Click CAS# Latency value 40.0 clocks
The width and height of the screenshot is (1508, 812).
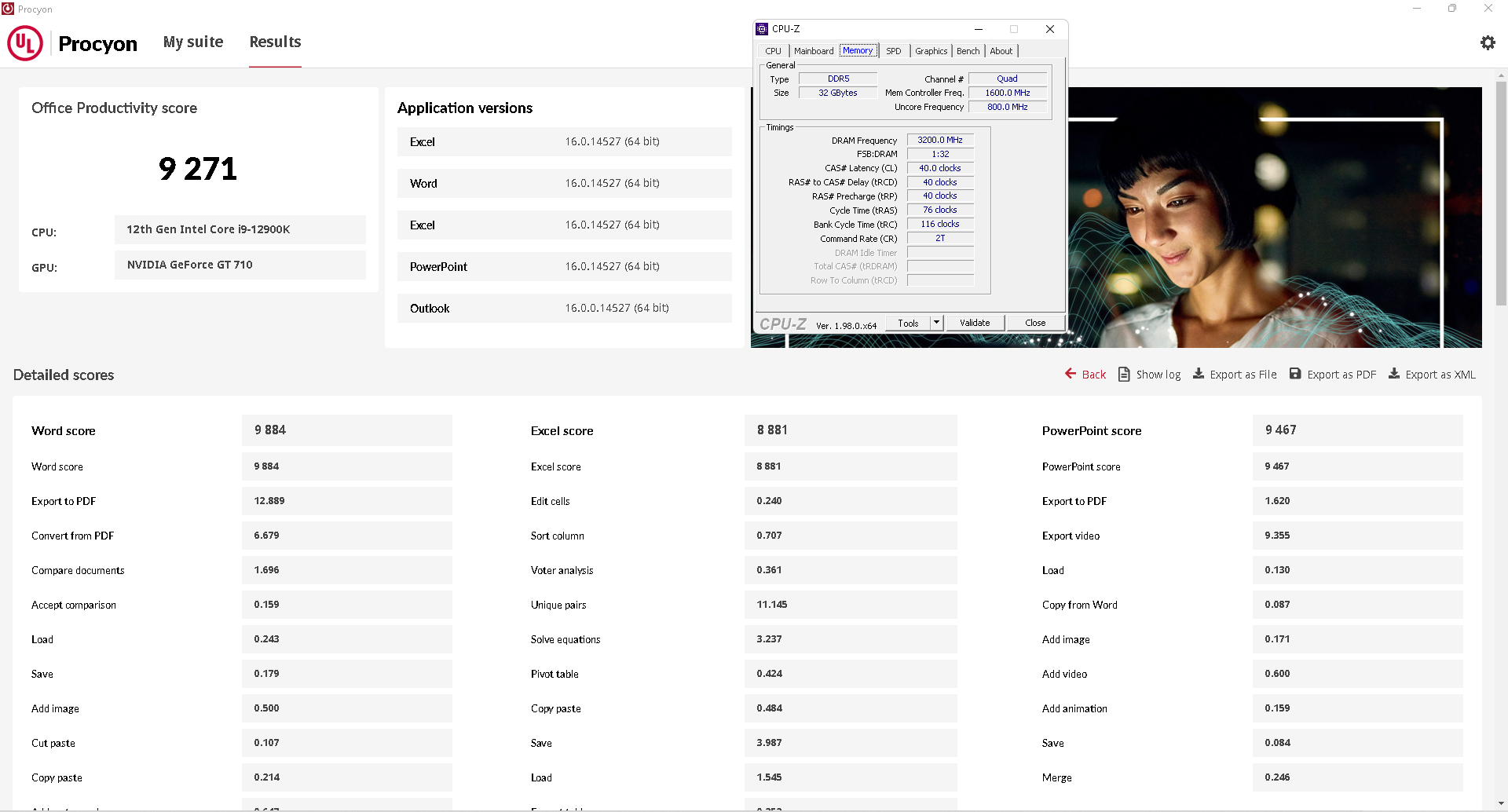[940, 168]
